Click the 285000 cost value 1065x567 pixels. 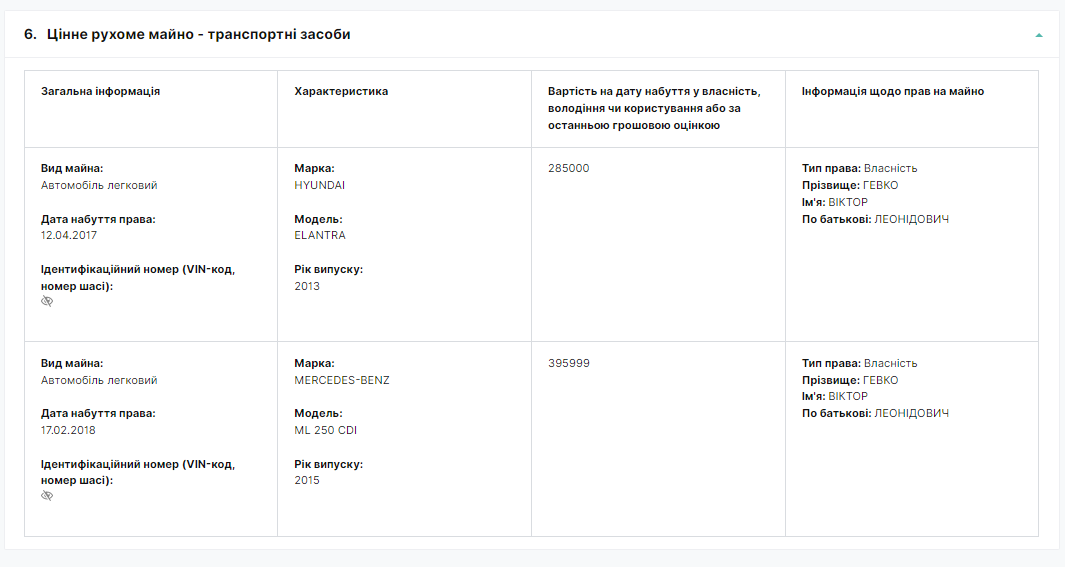coord(569,168)
